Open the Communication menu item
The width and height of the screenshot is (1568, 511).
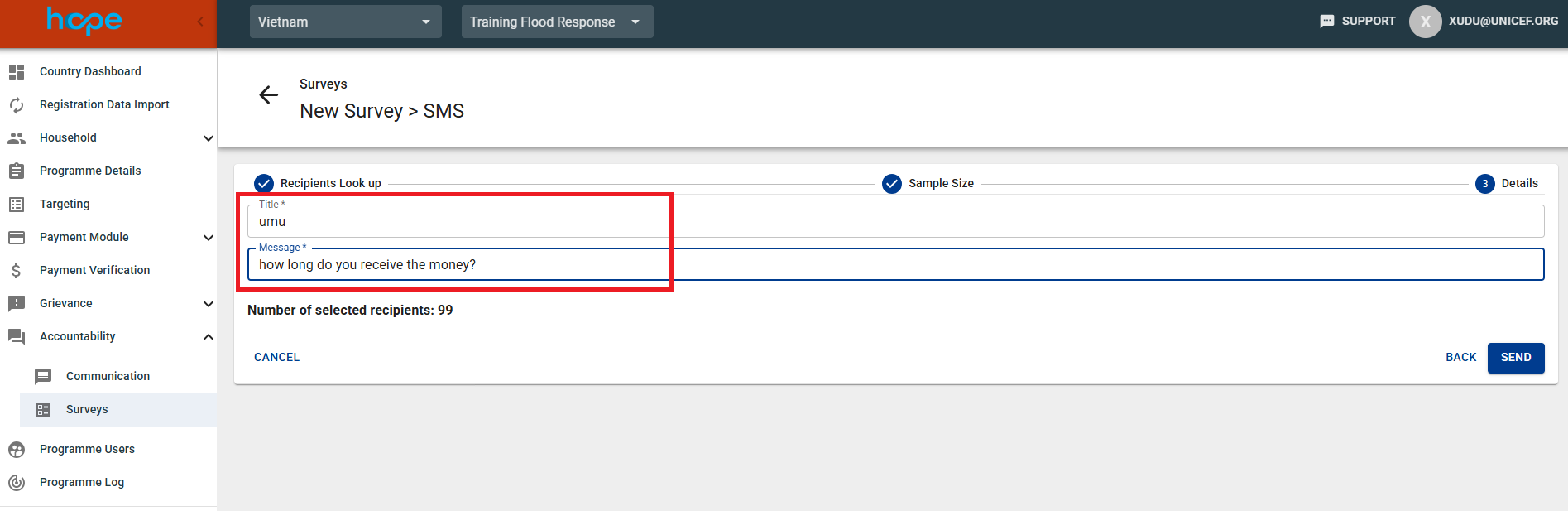(x=108, y=376)
